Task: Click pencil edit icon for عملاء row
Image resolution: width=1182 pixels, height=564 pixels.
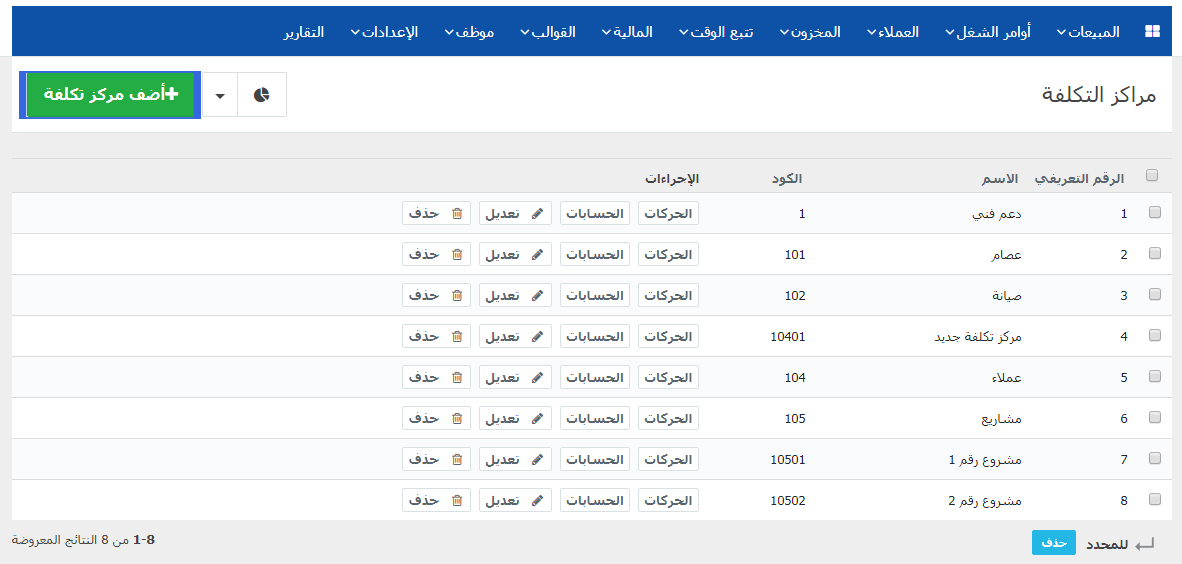Action: tap(537, 377)
